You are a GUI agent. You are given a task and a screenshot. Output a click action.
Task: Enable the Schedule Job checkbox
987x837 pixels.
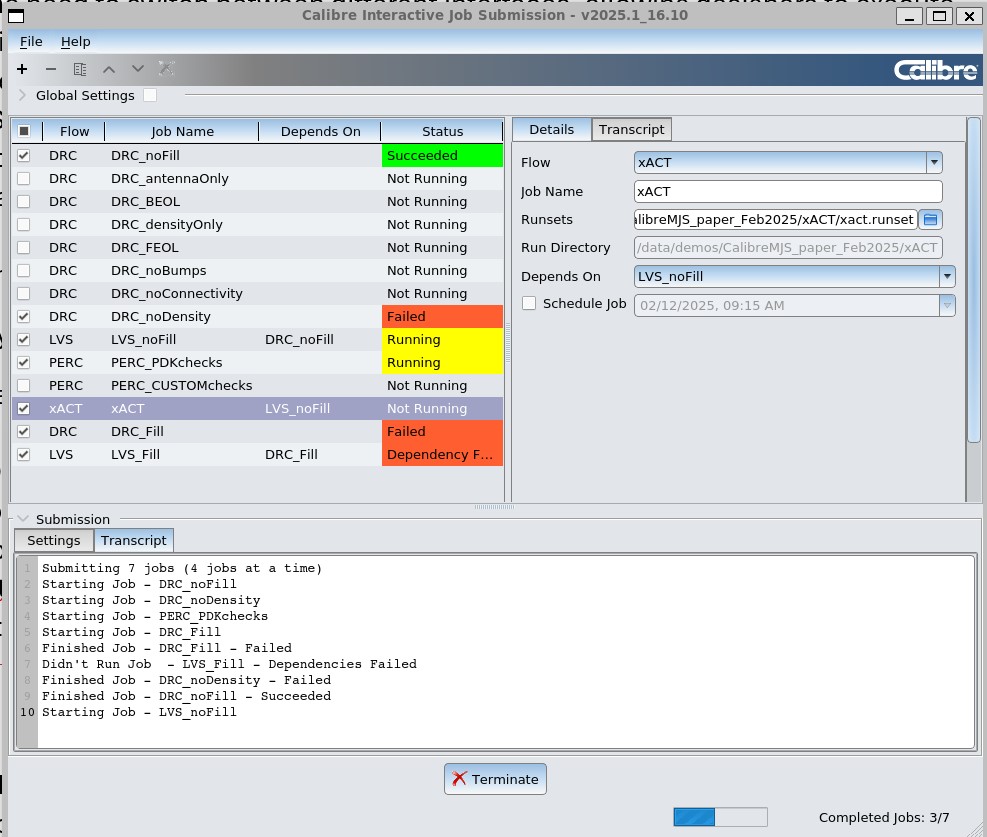point(529,303)
